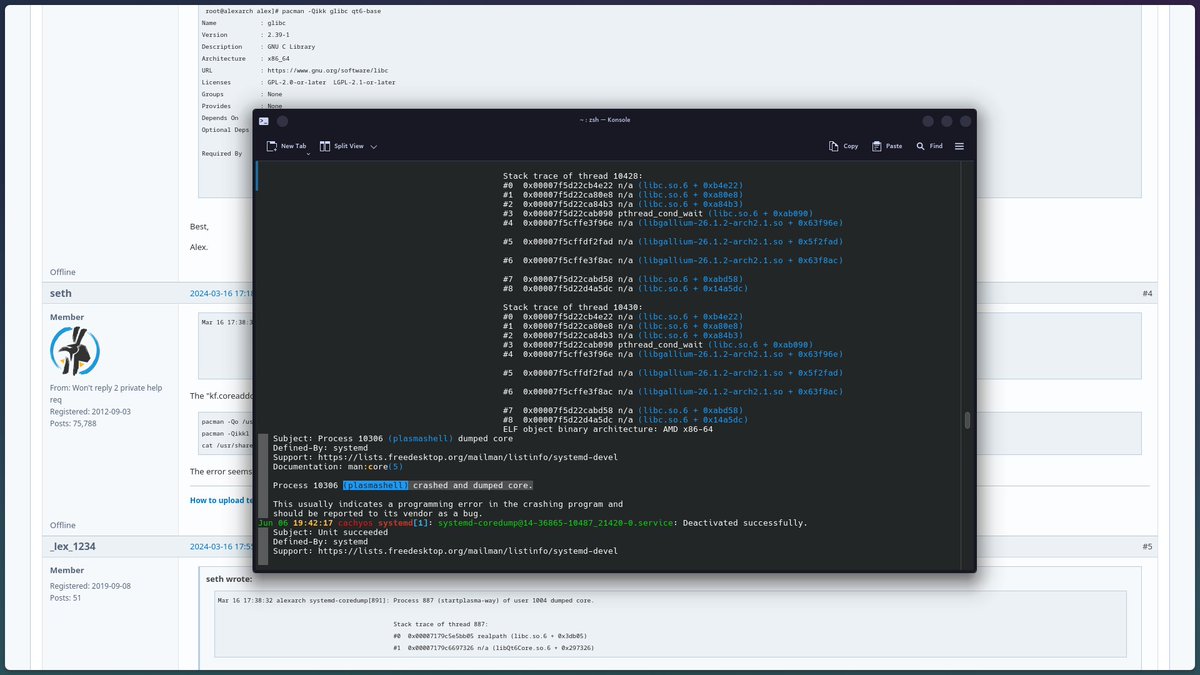
Task: Click seth's avatar image in forum
Action: [75, 351]
